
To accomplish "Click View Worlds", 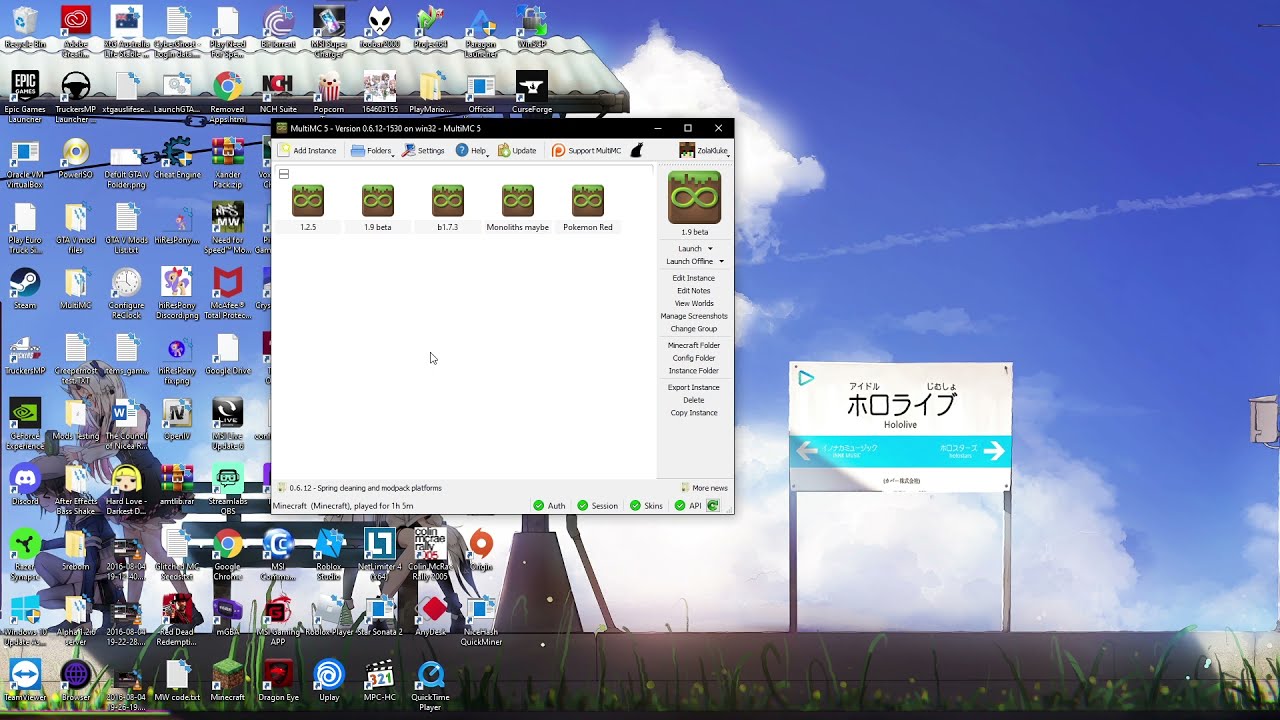I will (694, 303).
